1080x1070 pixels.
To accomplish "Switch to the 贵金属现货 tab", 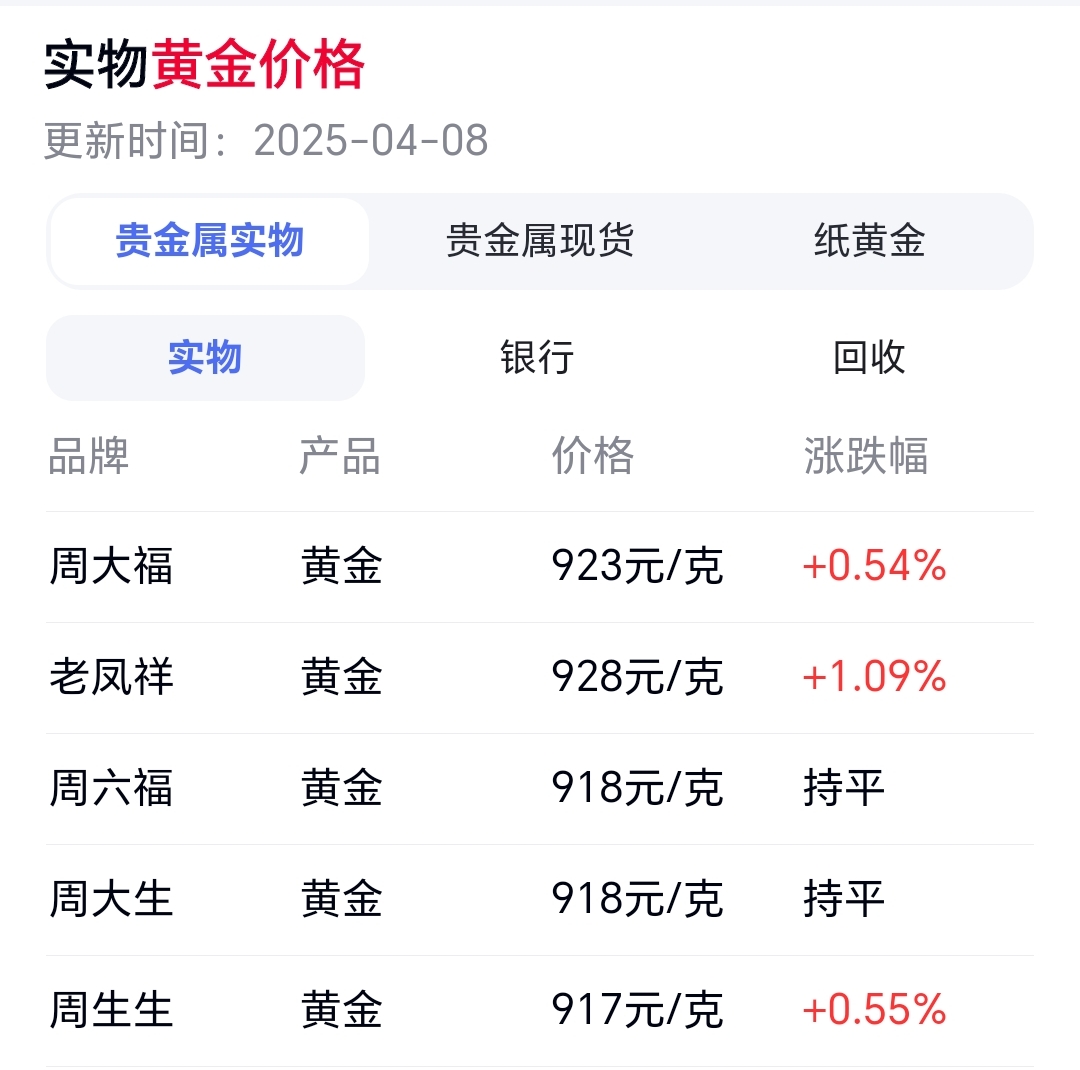I will (540, 240).
